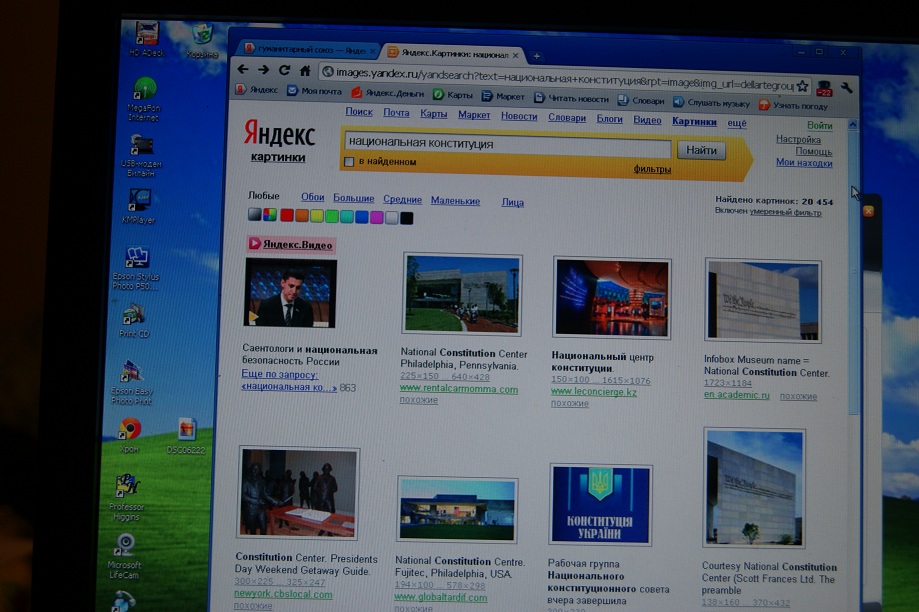
Task: Open the Яндекс.Деньги bookmark
Action: click(x=387, y=93)
